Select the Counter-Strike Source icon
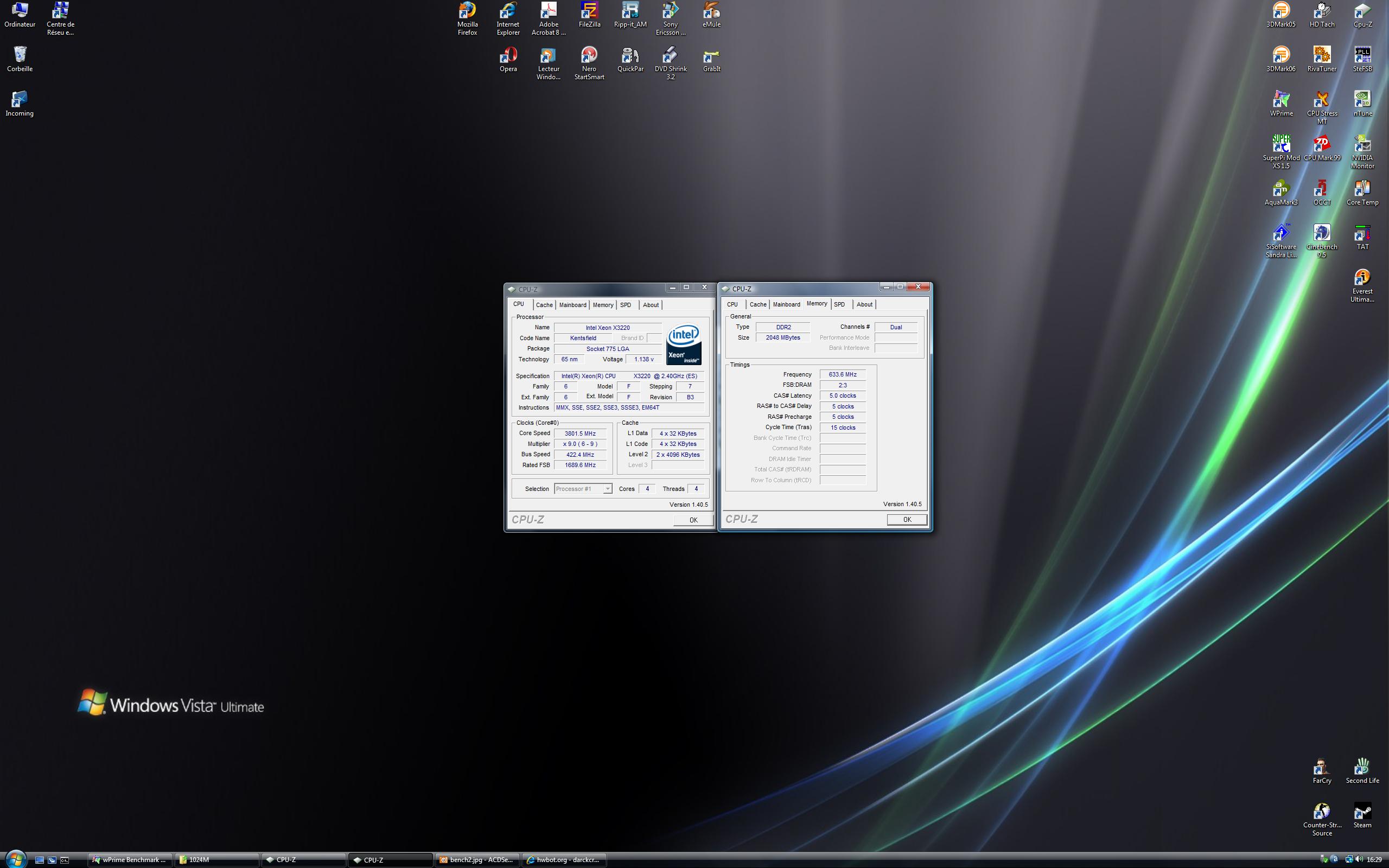 1322,820
